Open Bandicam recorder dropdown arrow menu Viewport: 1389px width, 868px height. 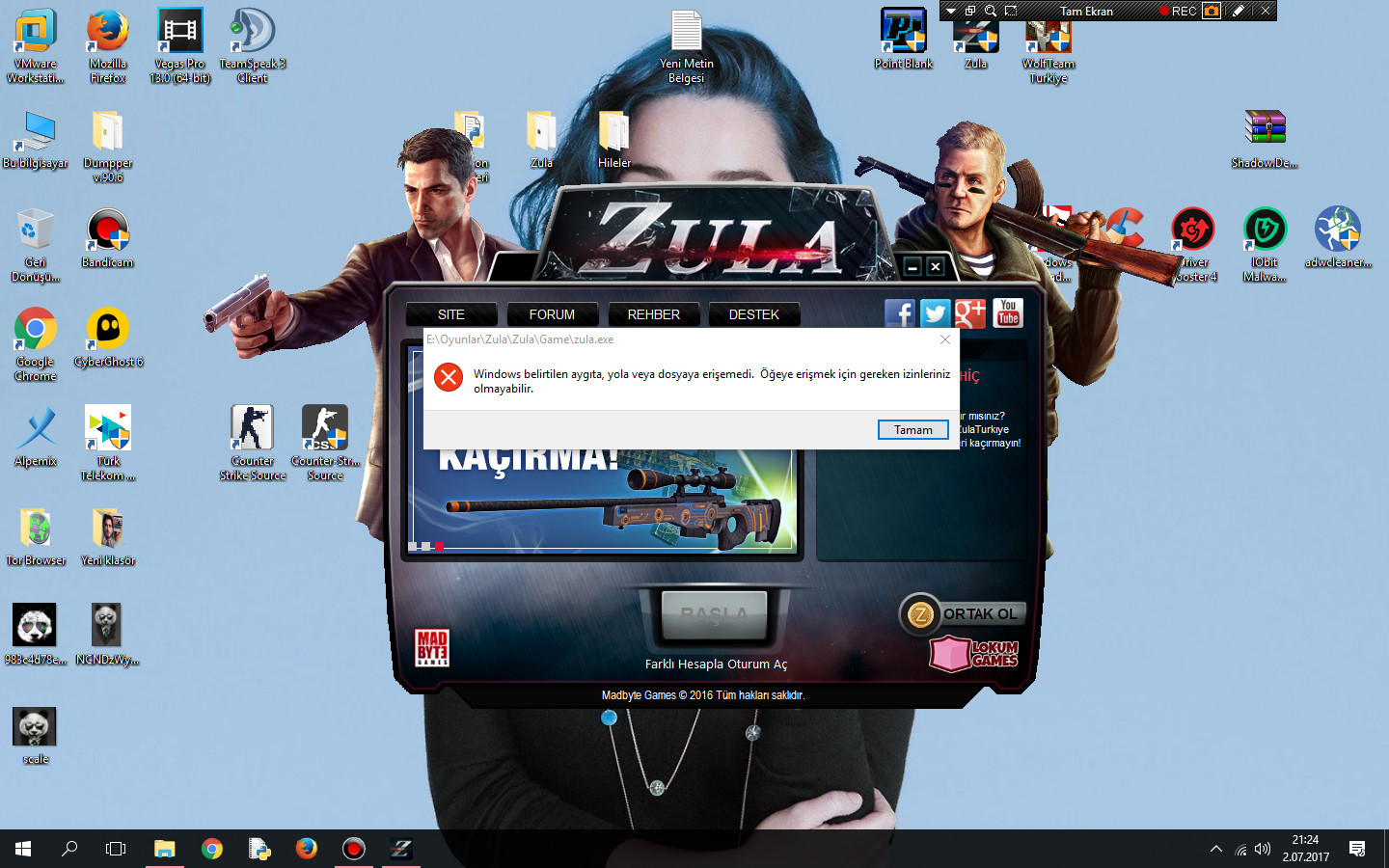click(x=951, y=12)
